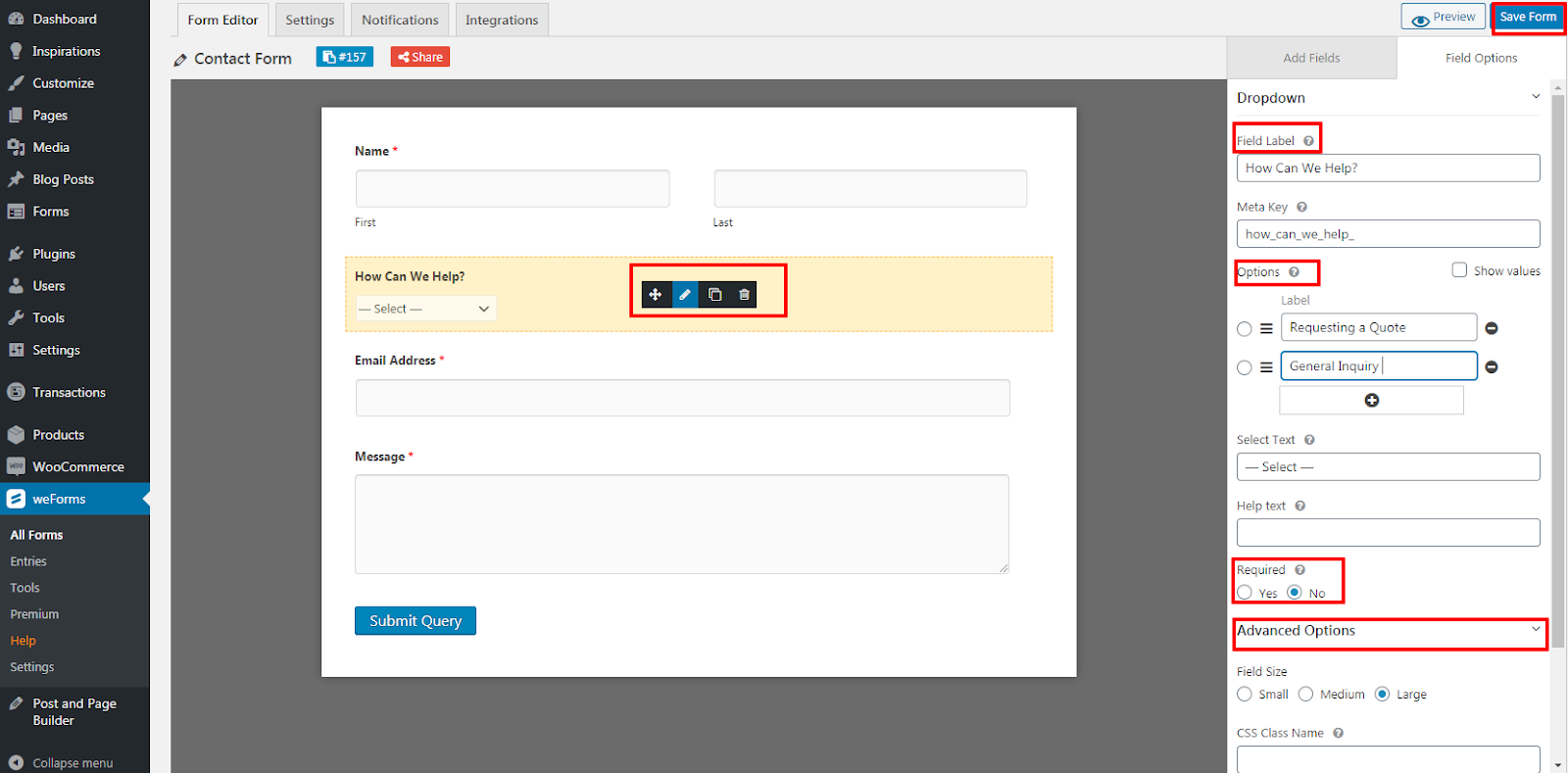This screenshot has height=773, width=1568.
Task: Duplicate the How Can We Help field
Action: coord(714,294)
